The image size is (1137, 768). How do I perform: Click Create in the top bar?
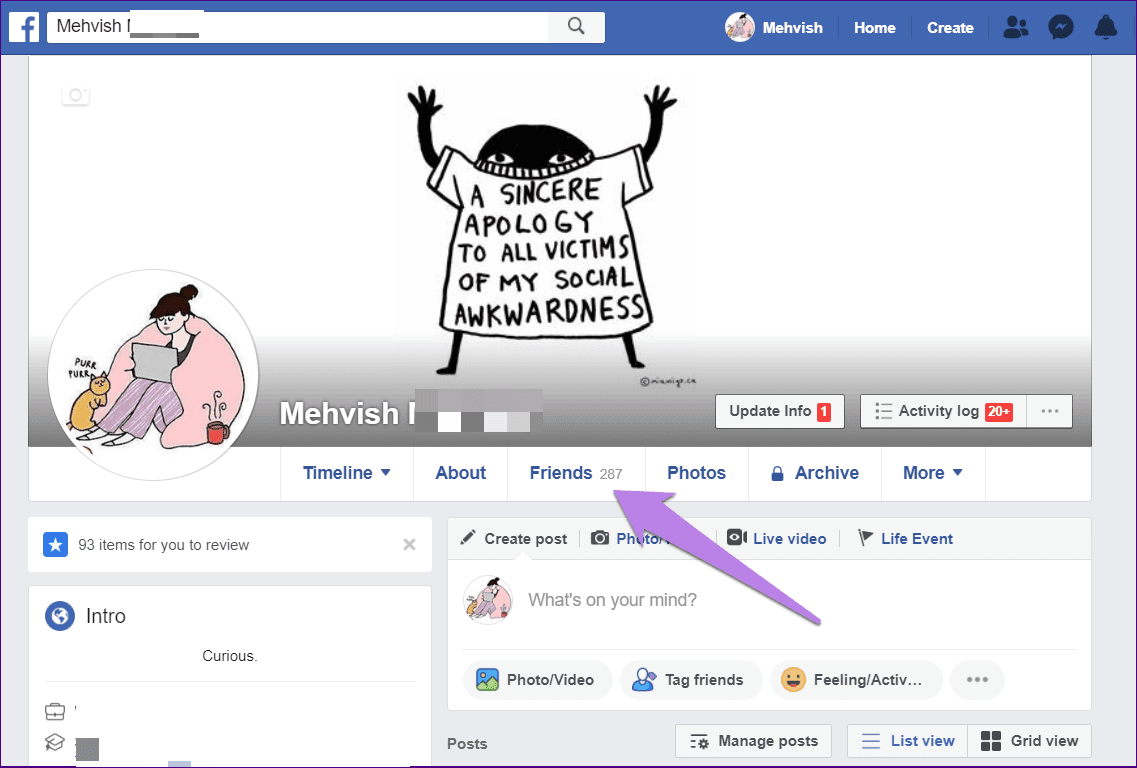[x=950, y=28]
